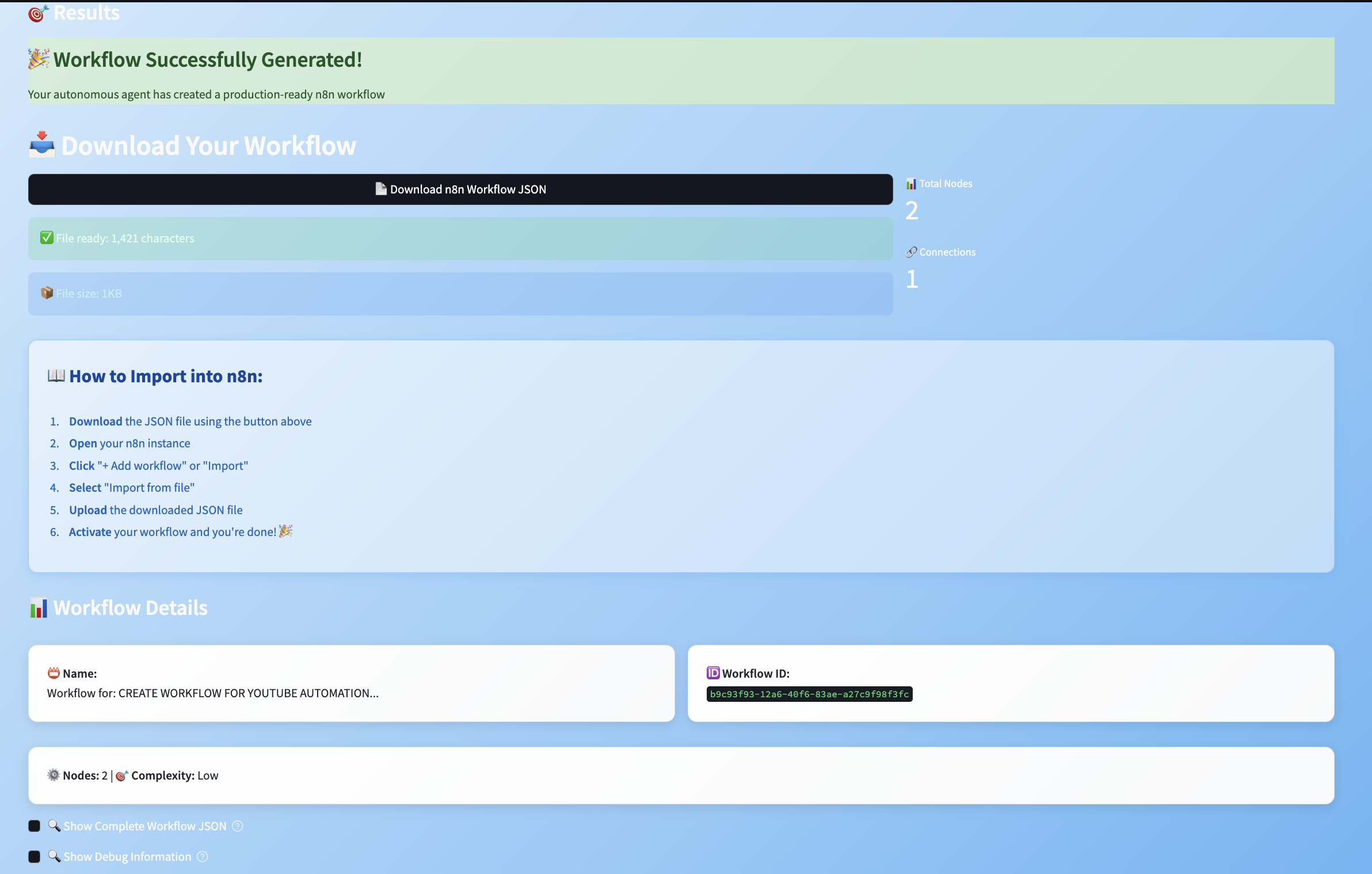Click the Connections link icon

(911, 252)
